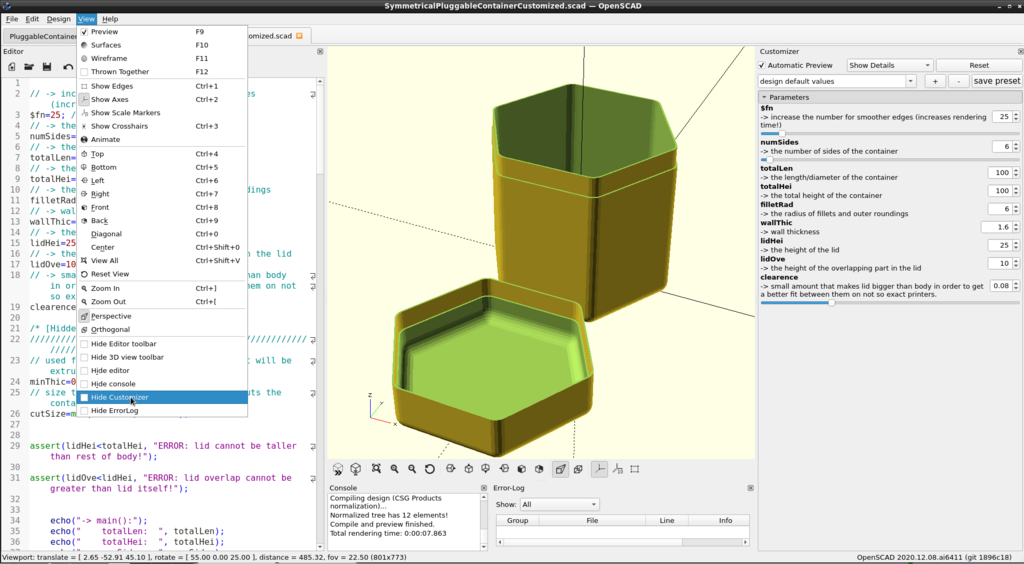Image resolution: width=1024 pixels, height=564 pixels.
Task: Click the Reset button in Customizer
Action: [979, 65]
